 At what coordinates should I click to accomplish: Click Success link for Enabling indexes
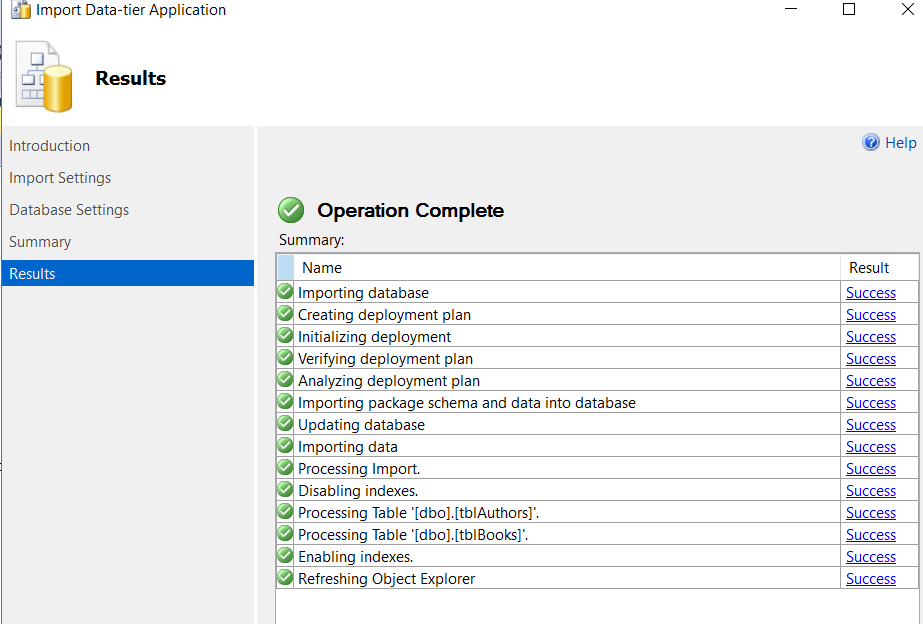point(870,557)
